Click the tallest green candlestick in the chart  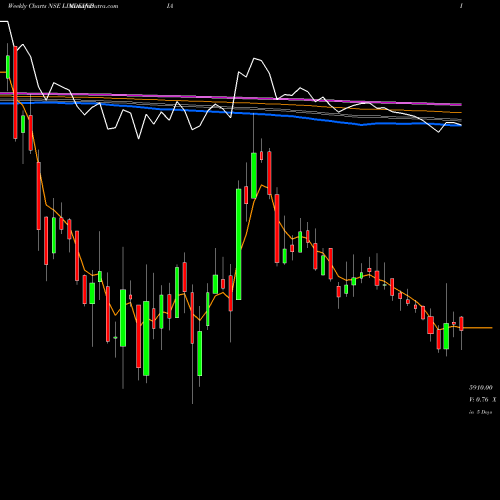pyautogui.click(x=239, y=244)
